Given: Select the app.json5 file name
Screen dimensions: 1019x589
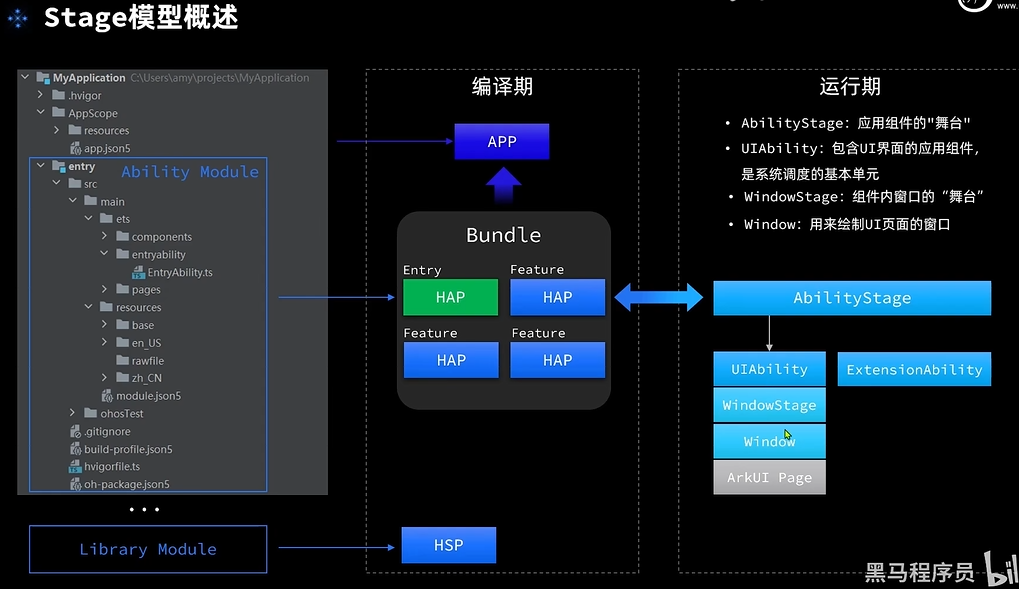Looking at the screenshot, I should coord(107,148).
